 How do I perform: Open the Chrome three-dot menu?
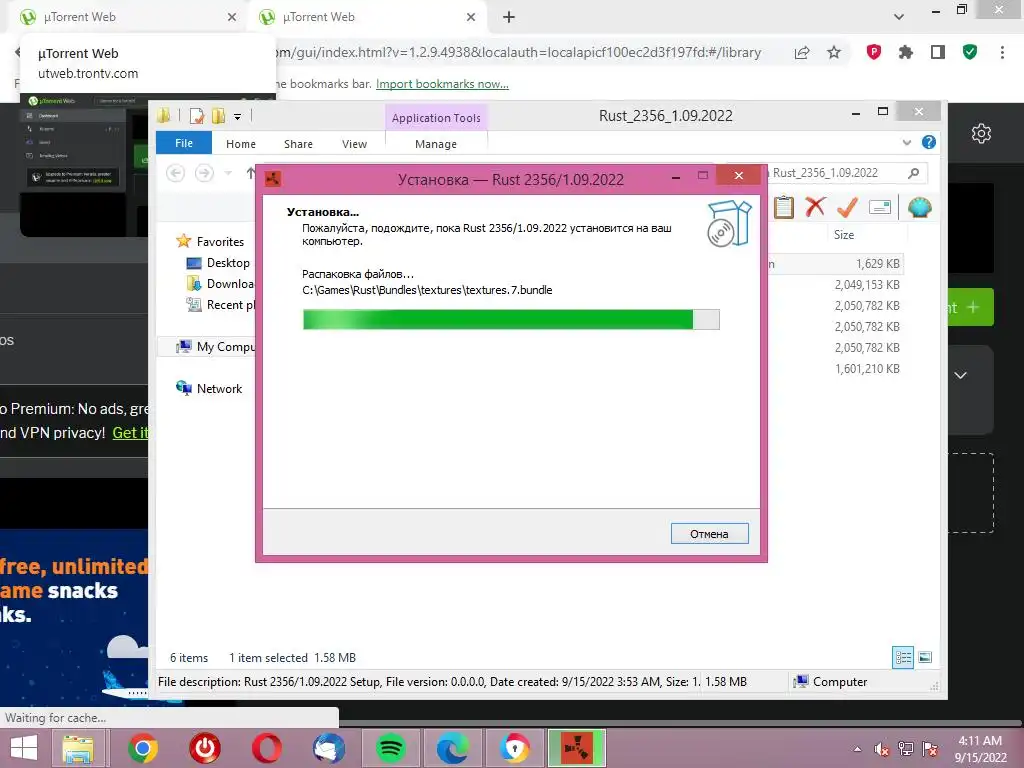click(x=1002, y=52)
